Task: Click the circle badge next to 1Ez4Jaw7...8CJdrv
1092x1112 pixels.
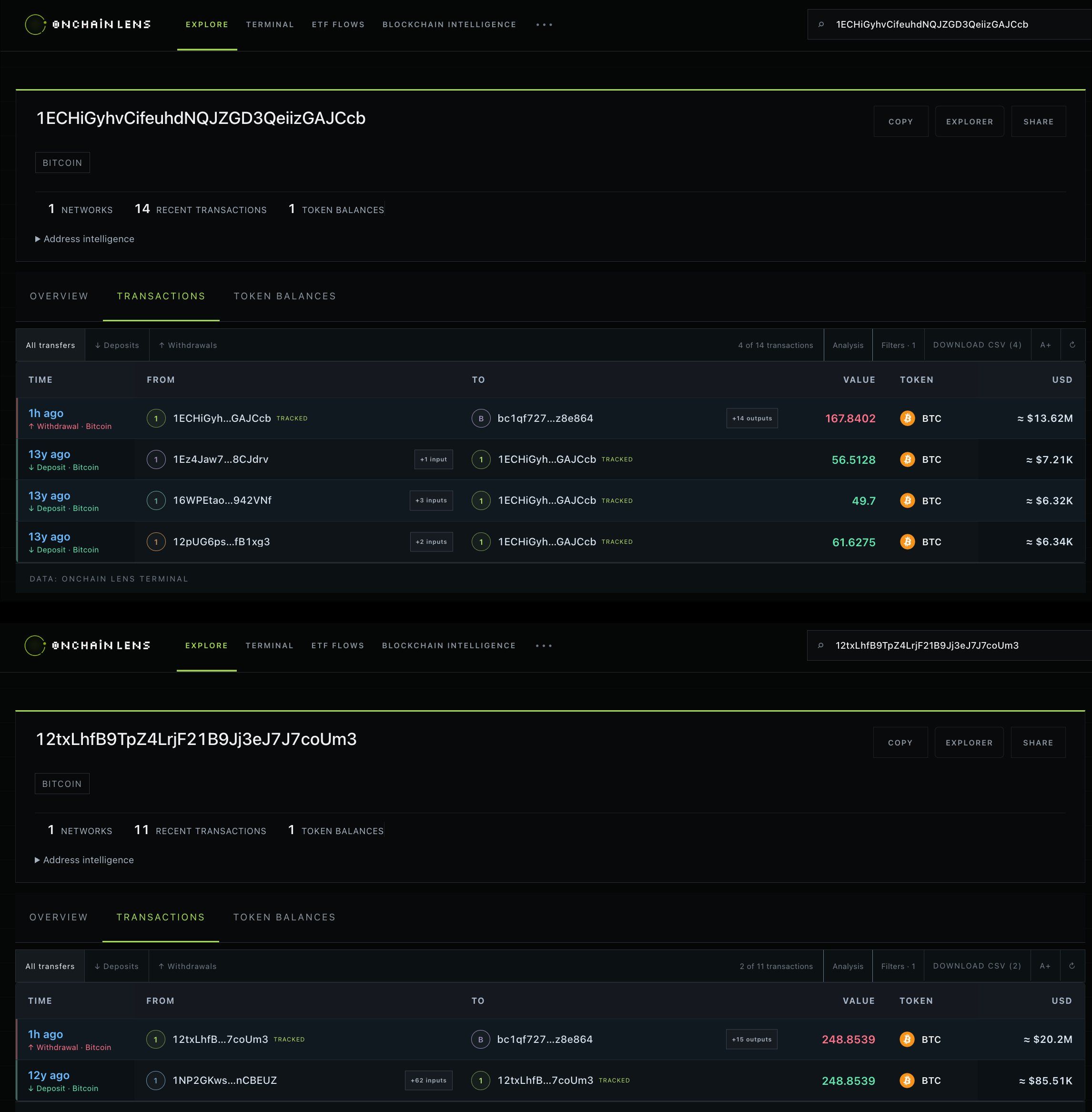Action: pos(156,459)
